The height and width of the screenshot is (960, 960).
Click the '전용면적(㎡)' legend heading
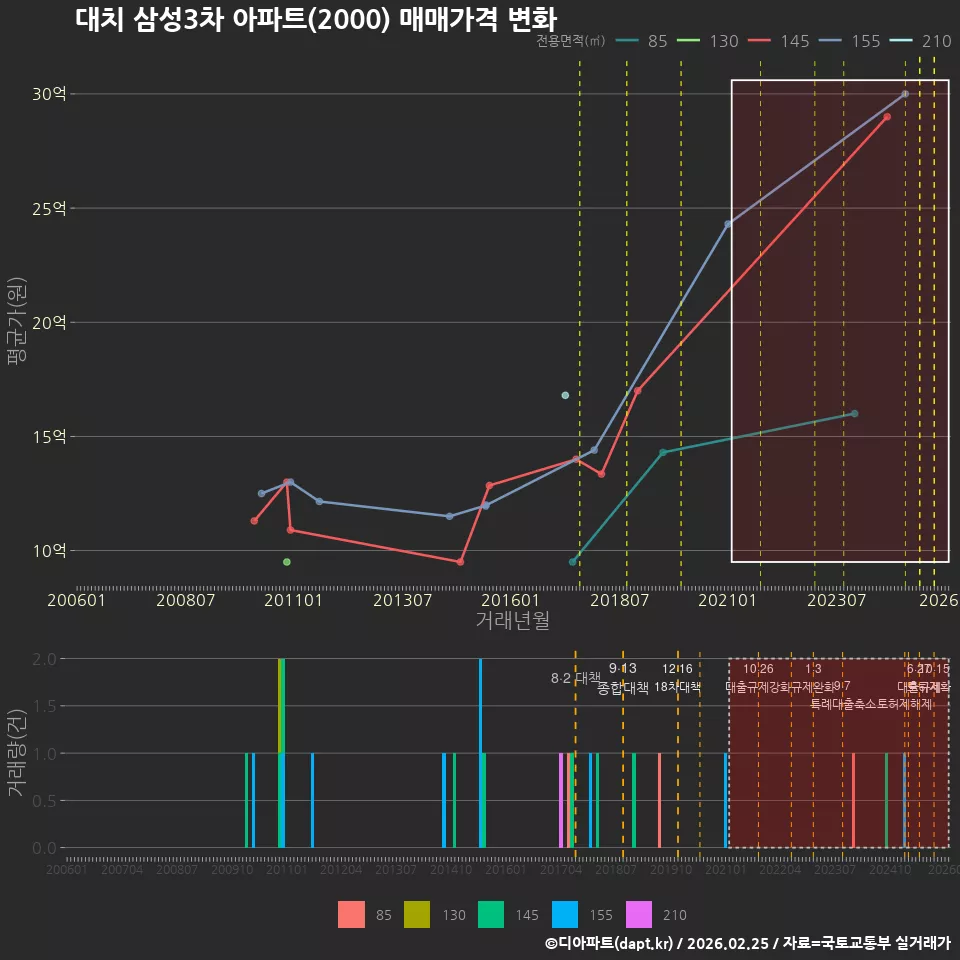(571, 41)
